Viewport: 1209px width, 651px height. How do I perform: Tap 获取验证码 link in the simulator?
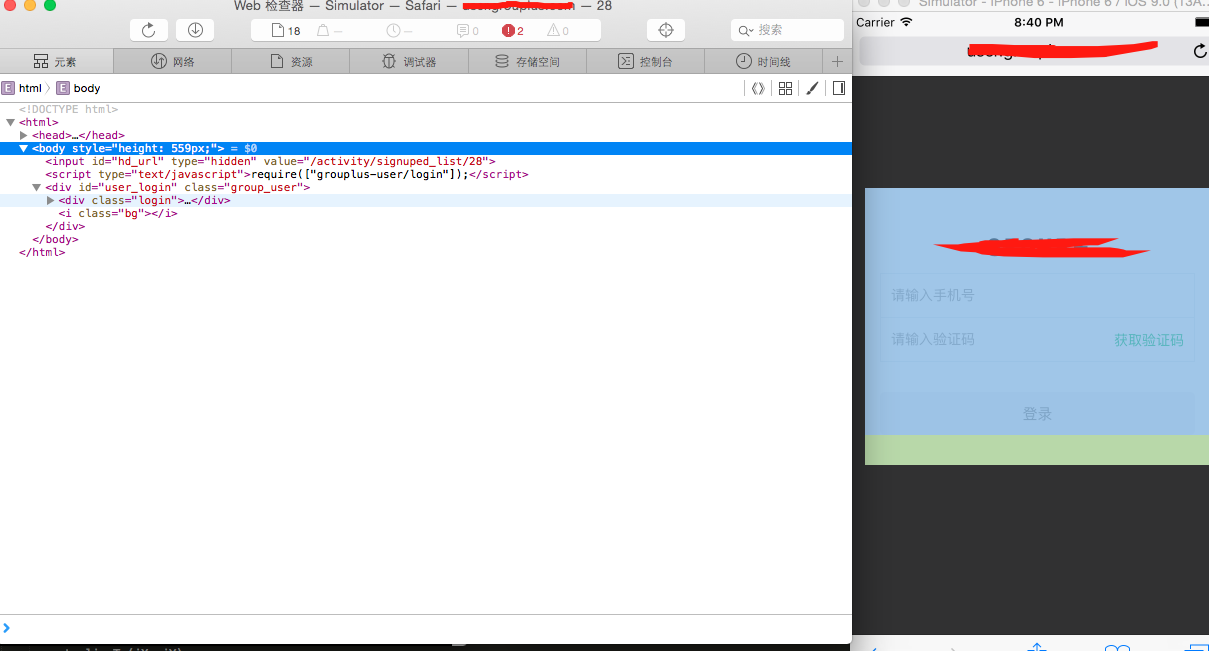click(x=1148, y=340)
